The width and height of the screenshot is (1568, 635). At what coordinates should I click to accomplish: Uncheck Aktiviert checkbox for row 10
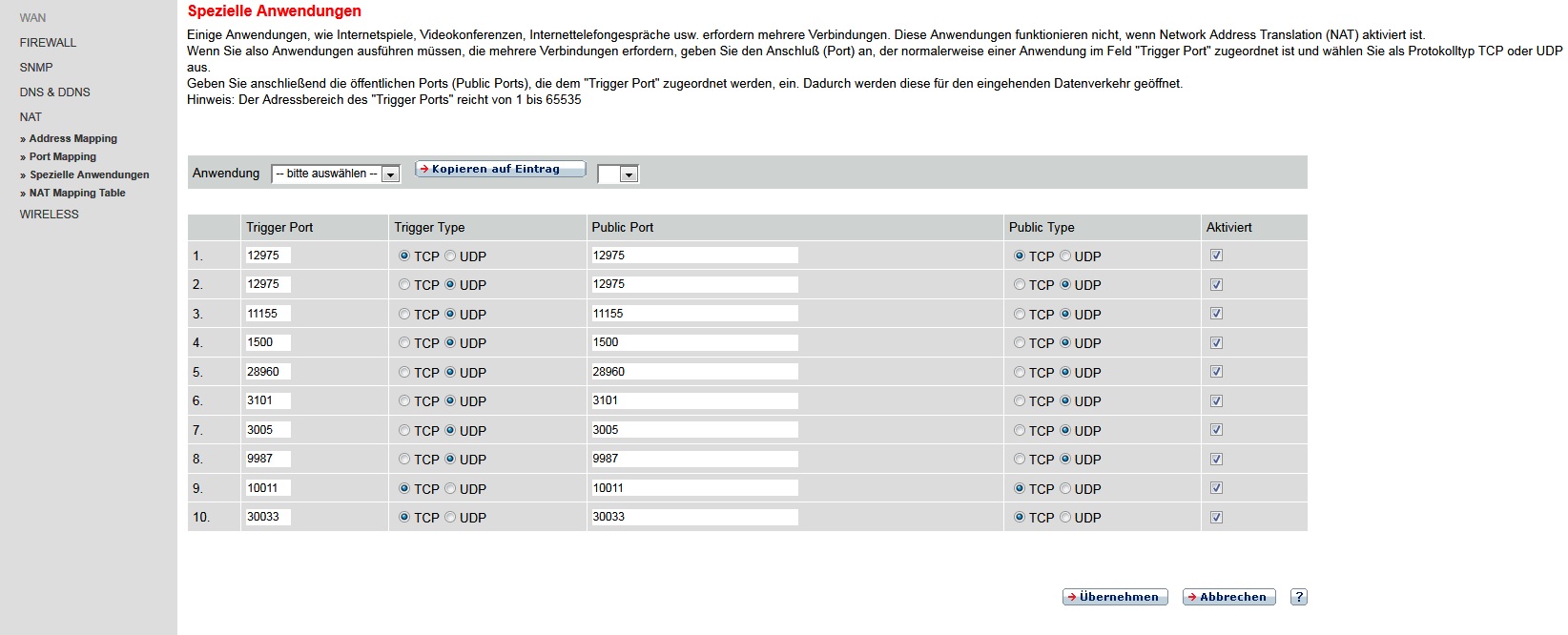tap(1216, 517)
